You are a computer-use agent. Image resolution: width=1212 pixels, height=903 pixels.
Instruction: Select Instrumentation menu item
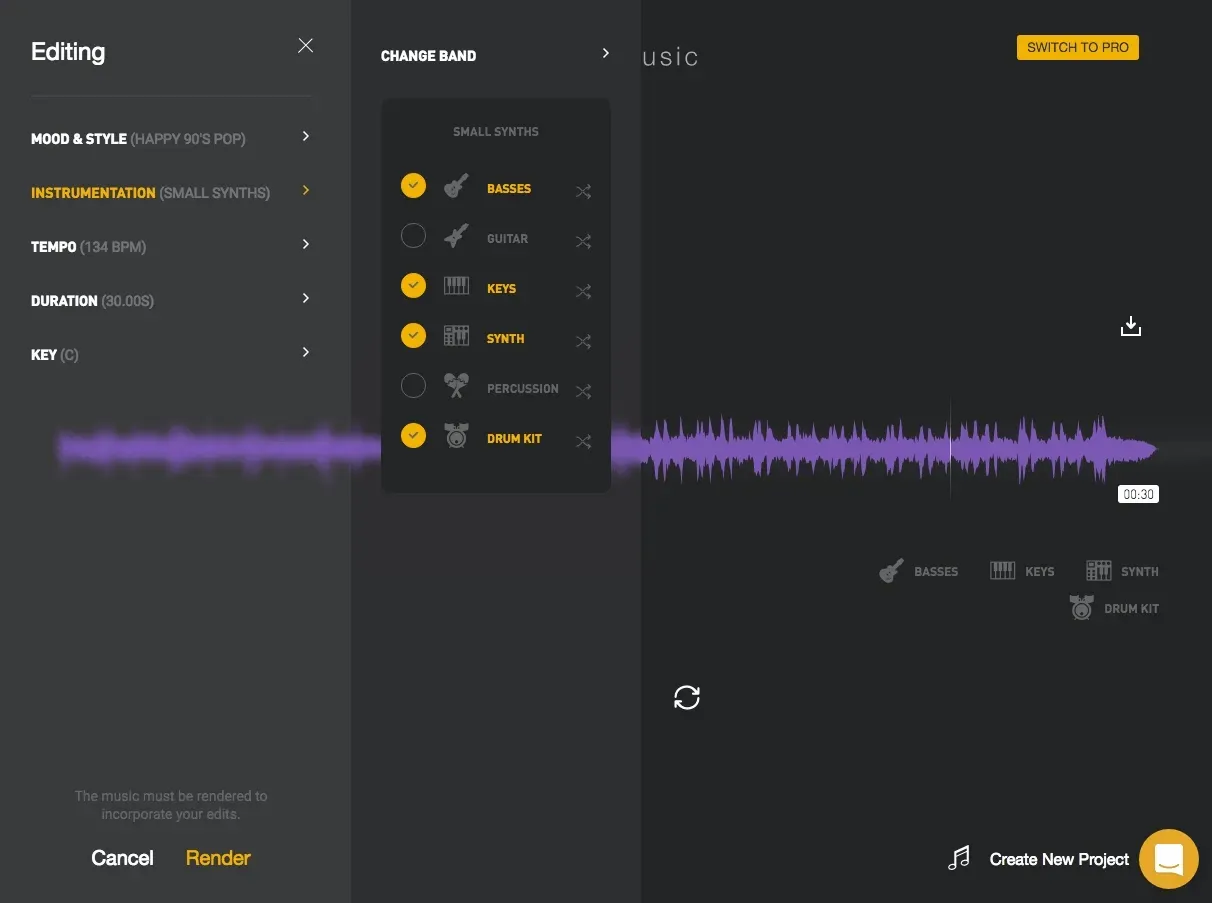(x=171, y=192)
